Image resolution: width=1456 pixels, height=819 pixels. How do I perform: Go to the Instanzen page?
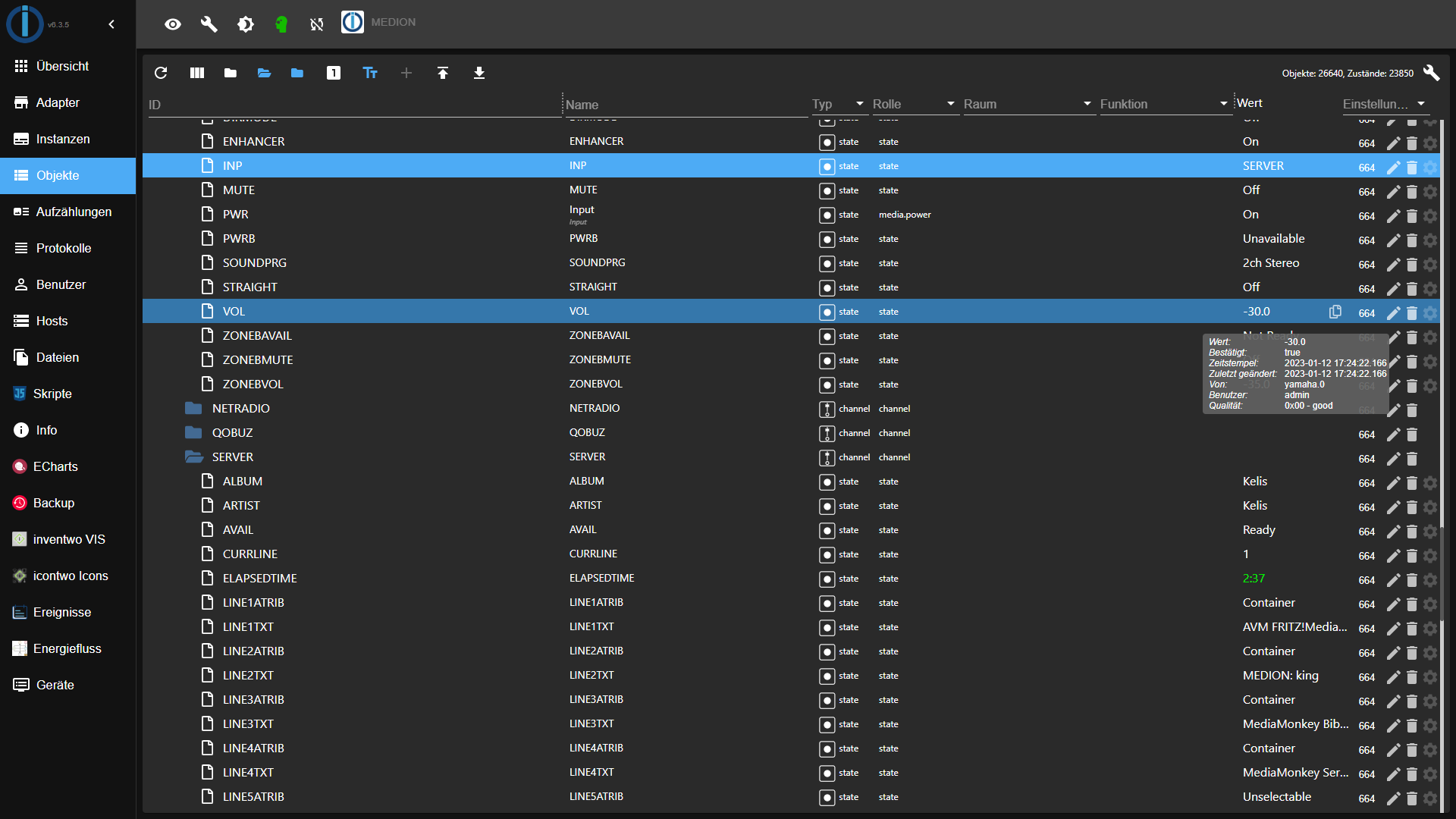[67, 139]
